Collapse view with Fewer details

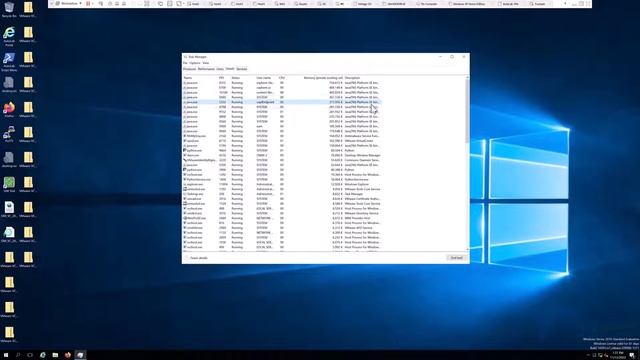point(196,258)
